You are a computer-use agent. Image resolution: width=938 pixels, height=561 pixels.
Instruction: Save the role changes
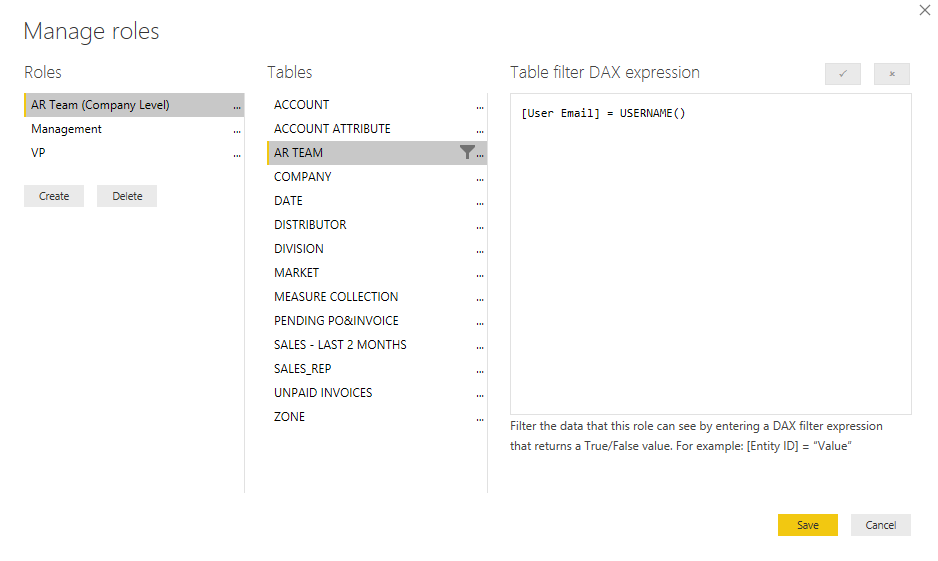pyautogui.click(x=807, y=525)
